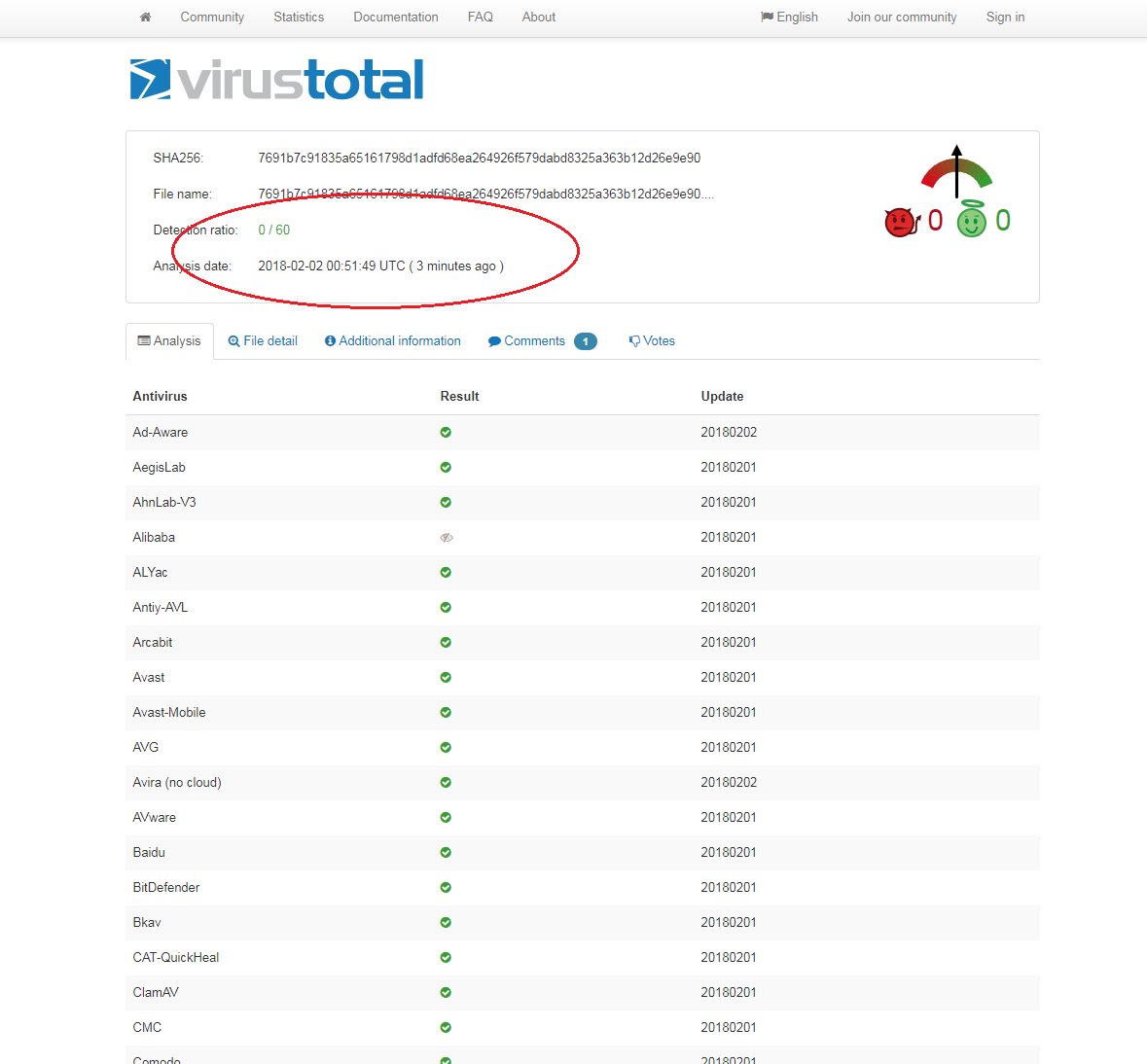Click Join our community link
This screenshot has width=1147, height=1064.
901,17
